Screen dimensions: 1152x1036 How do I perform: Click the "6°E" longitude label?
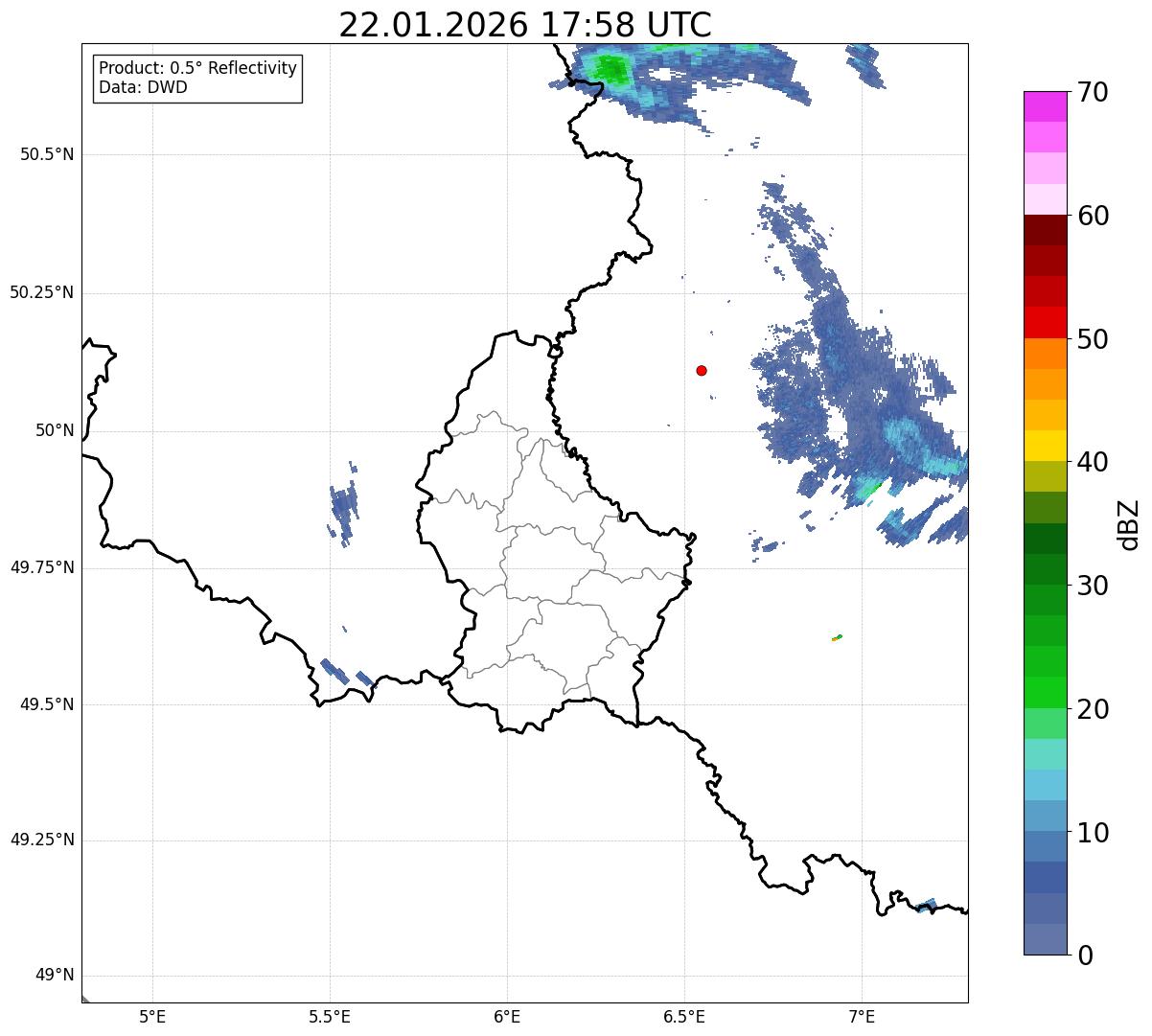tap(507, 1016)
